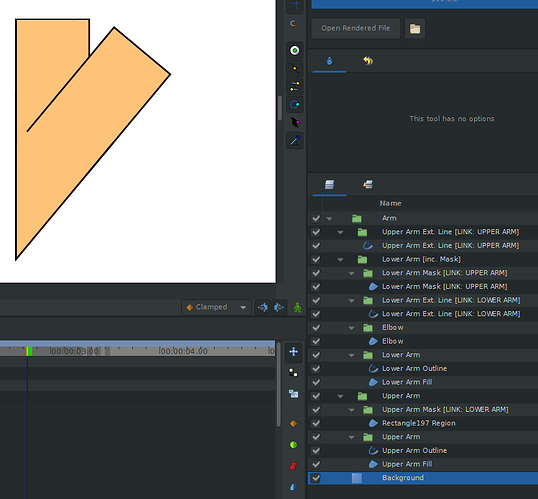Select Lower Arm Mask [LINK: UPPER ARM] region layer
538x499 pixels.
click(445, 287)
